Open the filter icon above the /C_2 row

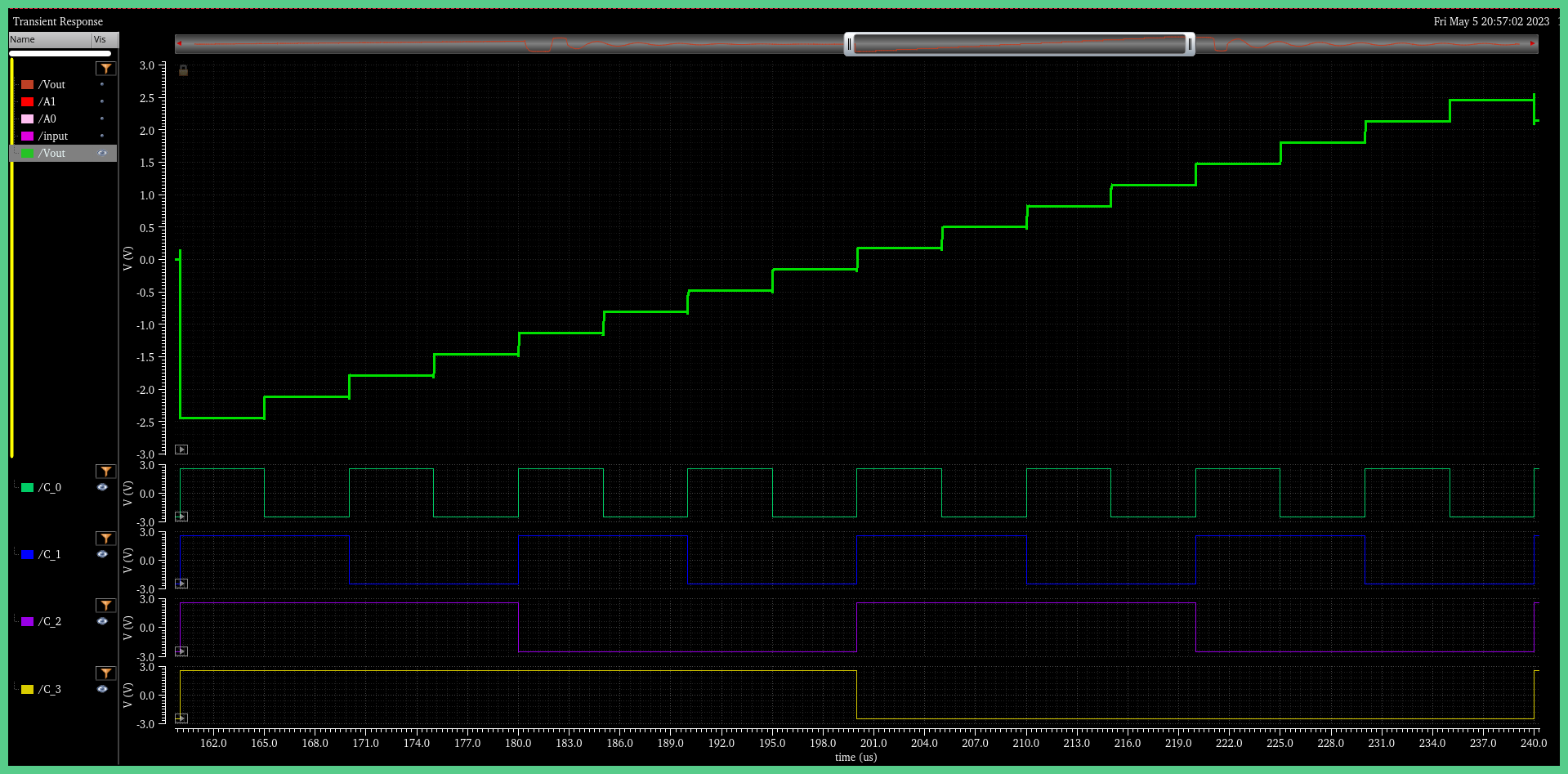106,606
